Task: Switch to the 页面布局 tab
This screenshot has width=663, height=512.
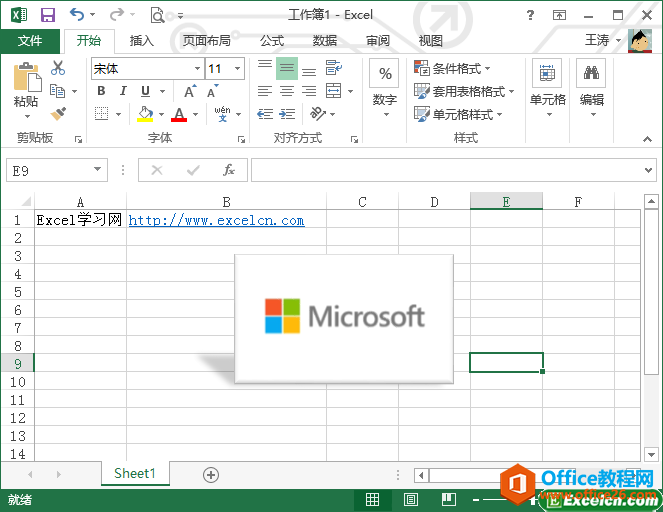Action: (x=207, y=41)
